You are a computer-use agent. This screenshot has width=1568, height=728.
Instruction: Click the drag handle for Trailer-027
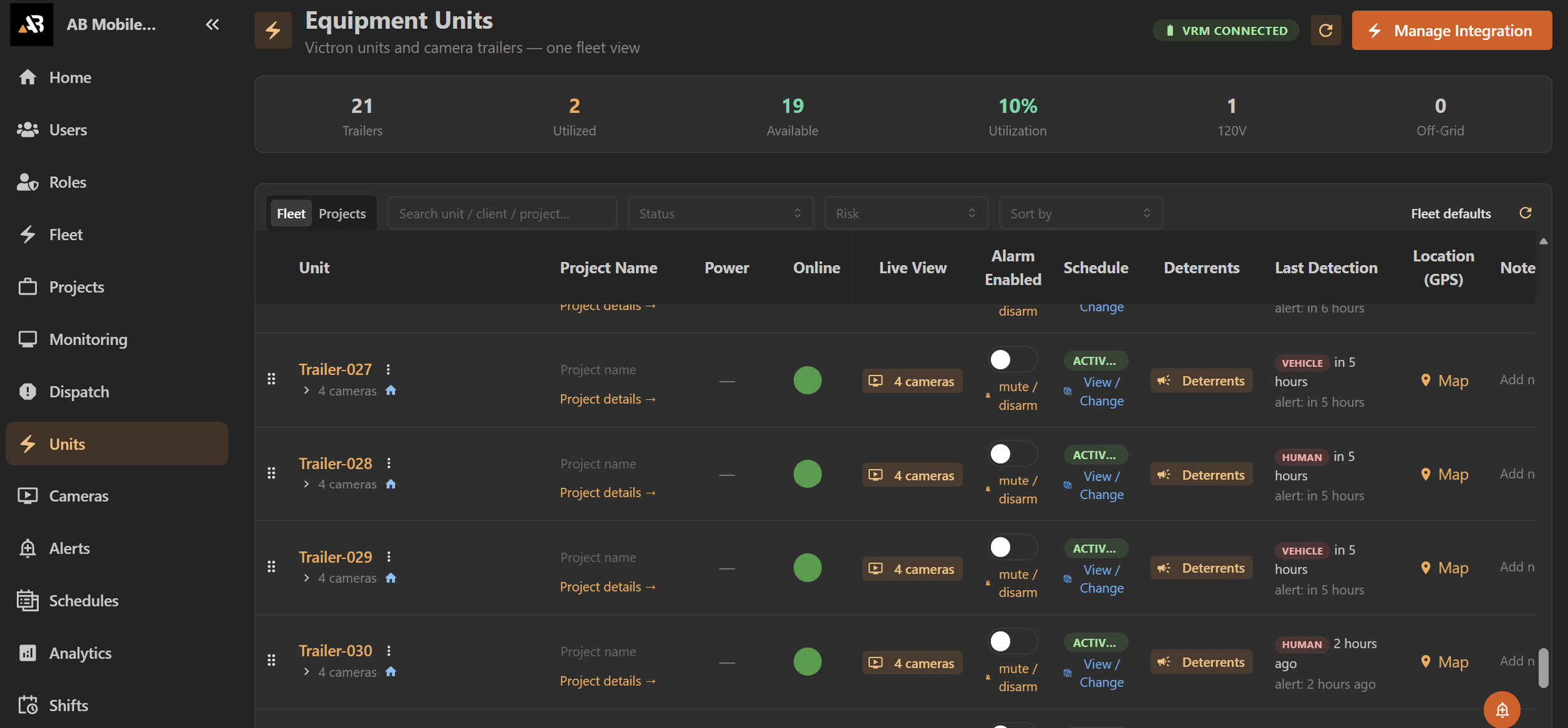point(272,379)
